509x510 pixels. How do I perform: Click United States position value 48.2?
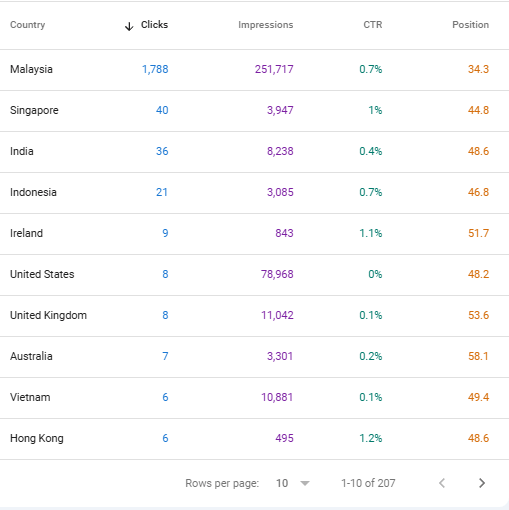tap(478, 274)
